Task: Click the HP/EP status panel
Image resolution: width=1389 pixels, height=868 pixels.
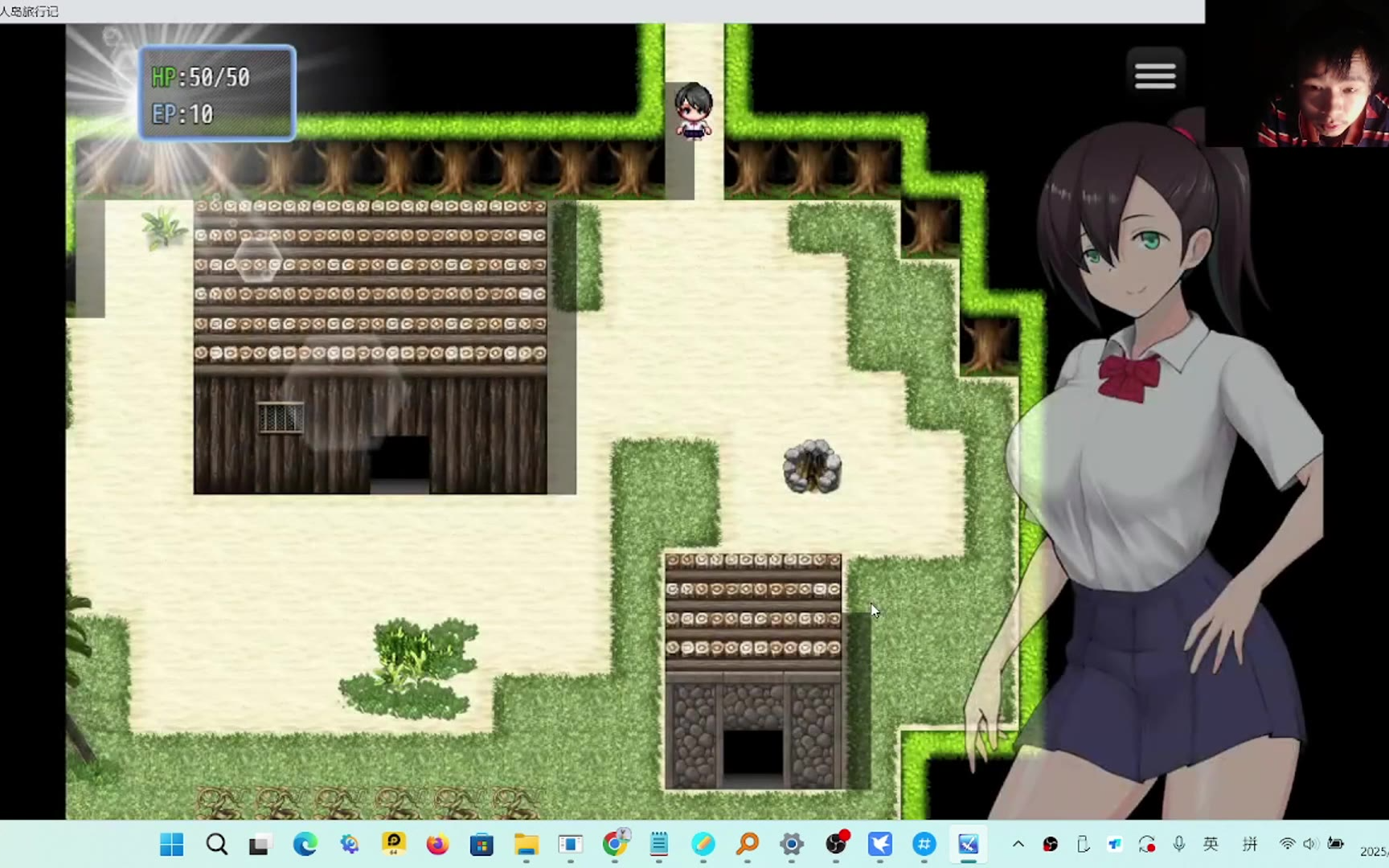Action: click(x=217, y=94)
